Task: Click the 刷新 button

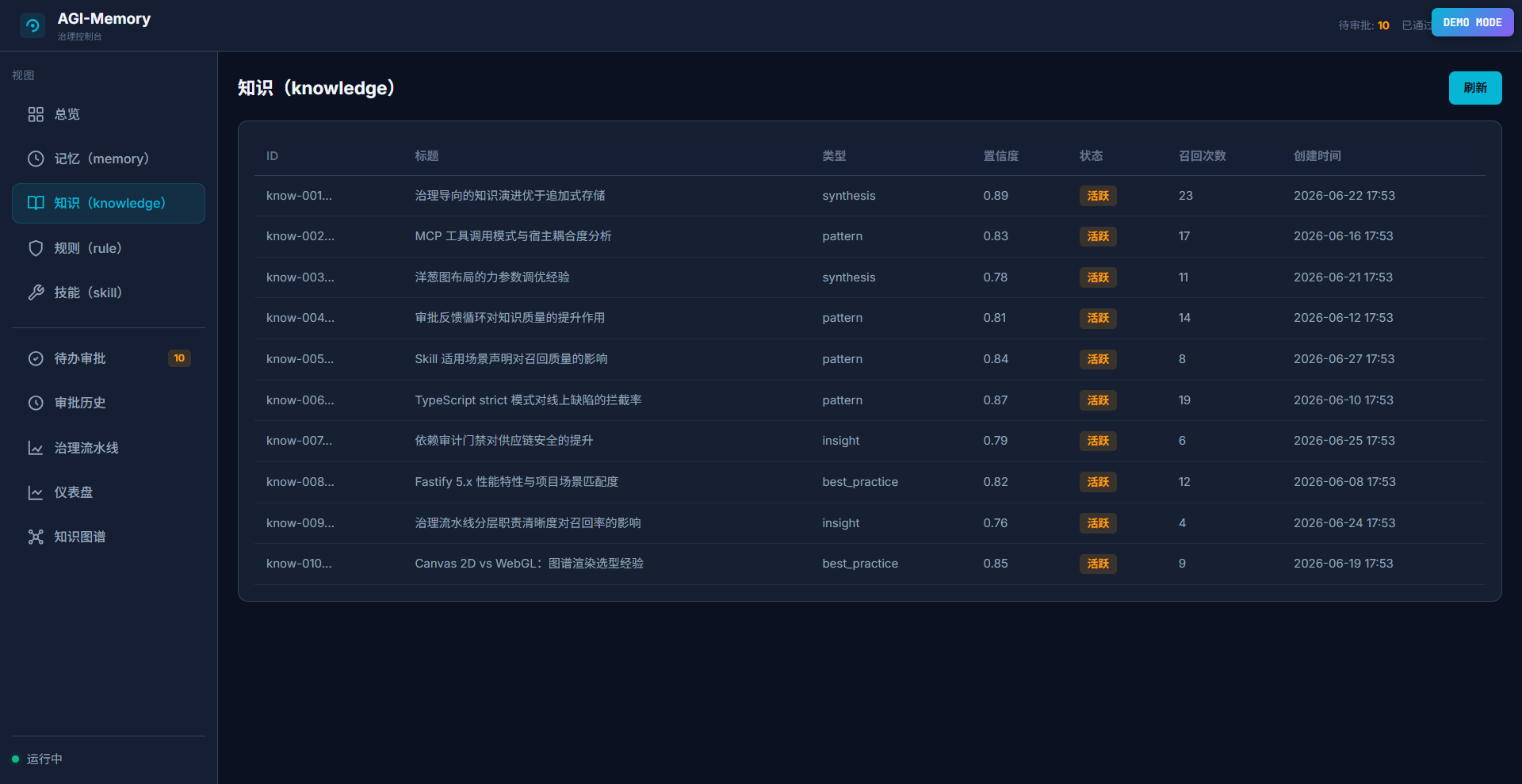Action: click(1475, 88)
